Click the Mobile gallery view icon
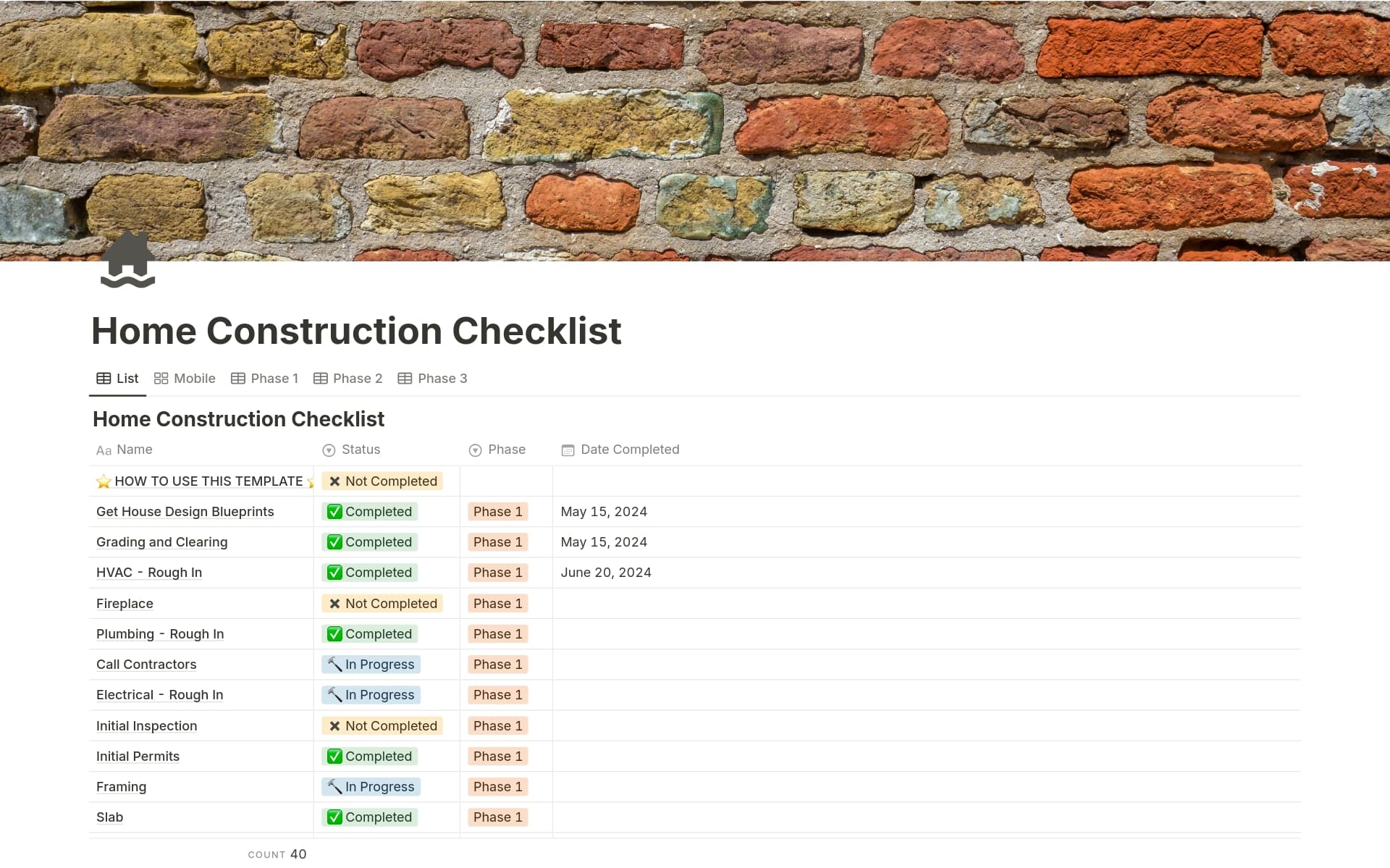This screenshot has width=1390, height=868. tap(161, 379)
